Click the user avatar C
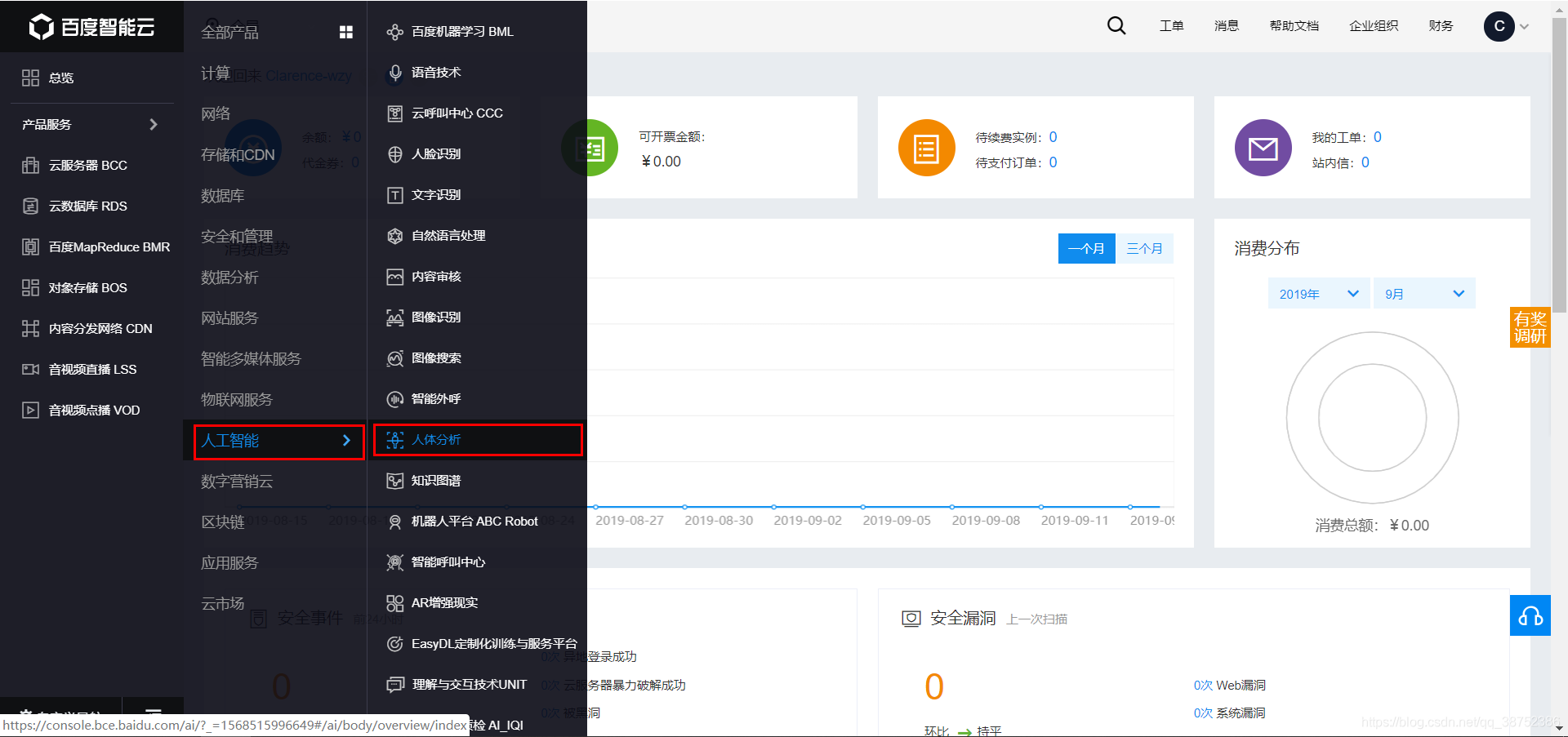The height and width of the screenshot is (737, 1568). pyautogui.click(x=1499, y=26)
